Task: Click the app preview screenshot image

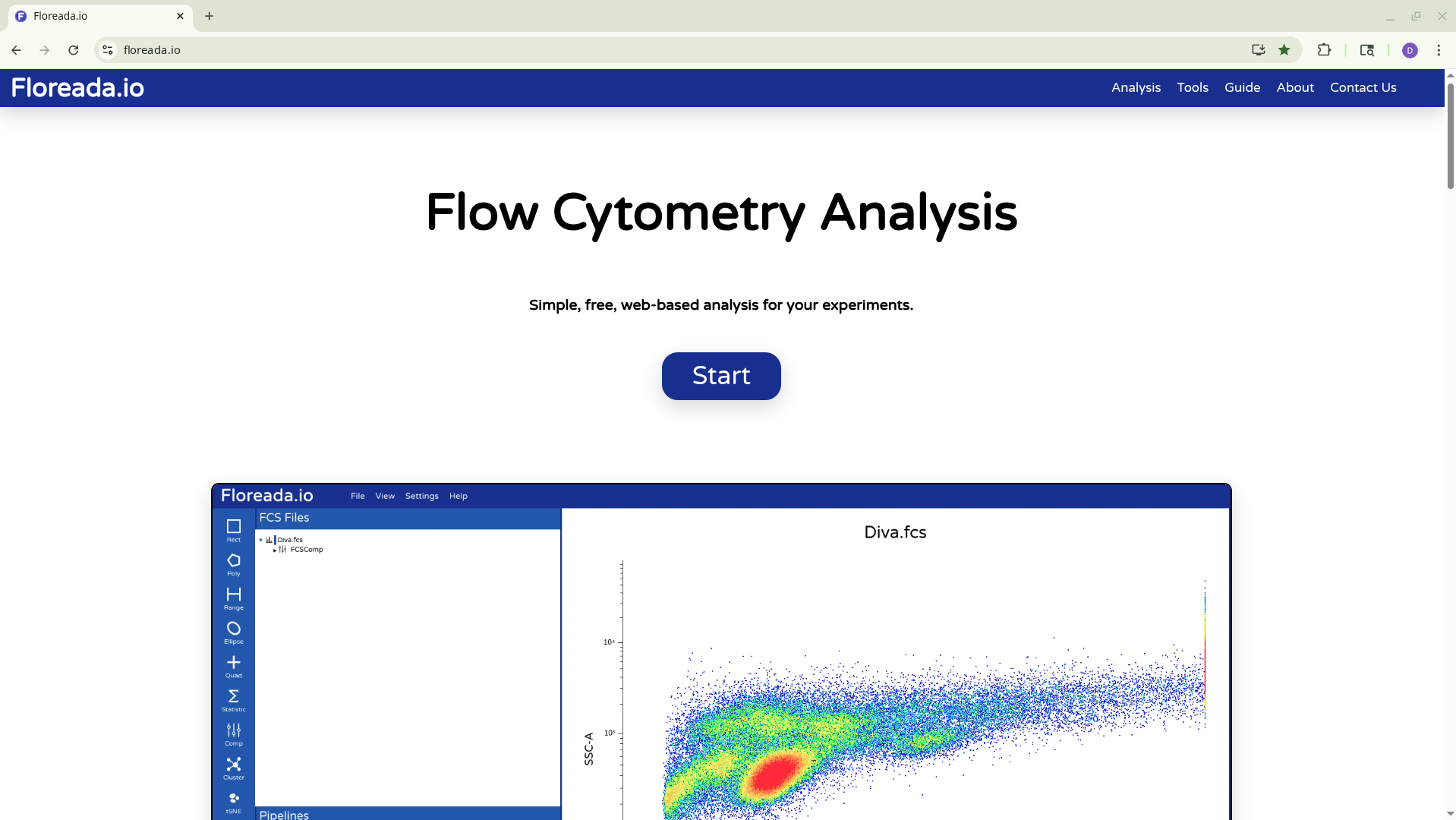Action: 720,651
